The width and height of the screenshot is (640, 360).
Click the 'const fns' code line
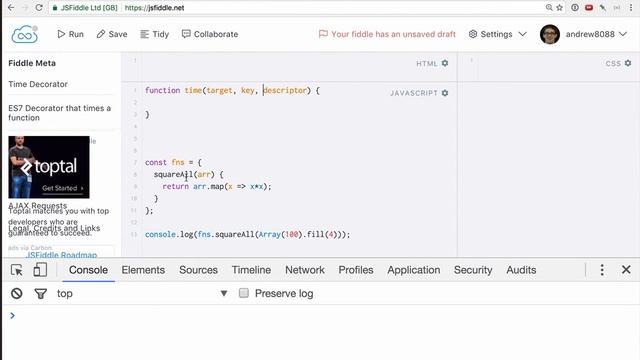coord(173,162)
